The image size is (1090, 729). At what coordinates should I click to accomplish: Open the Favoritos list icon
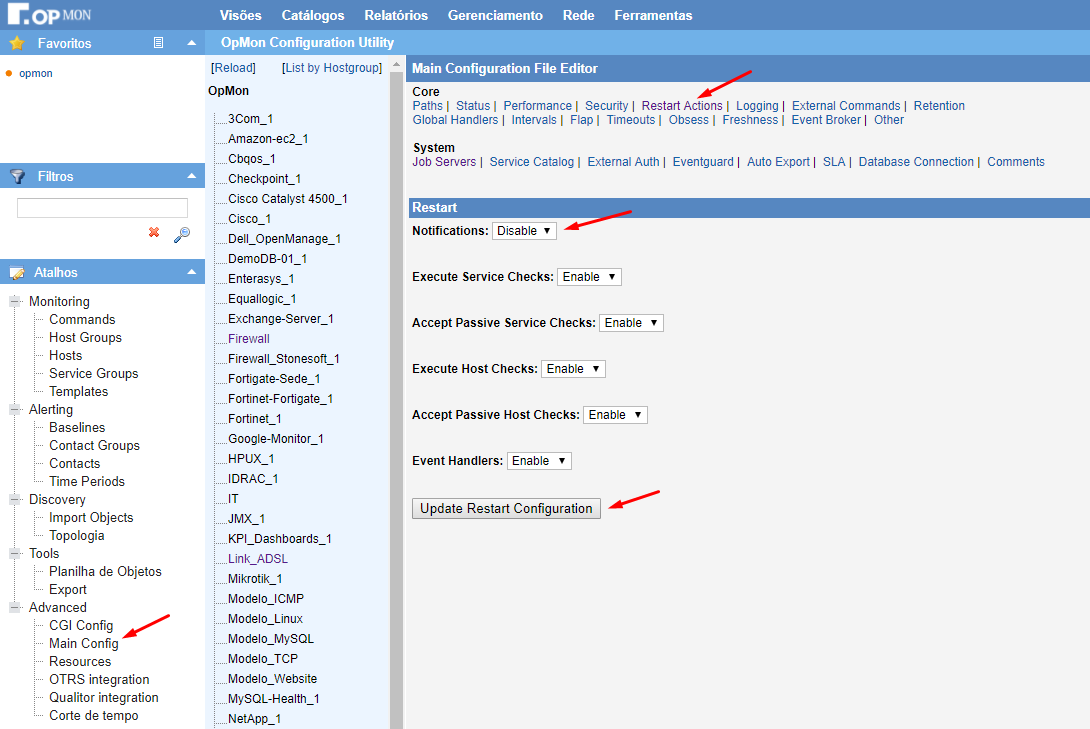158,43
